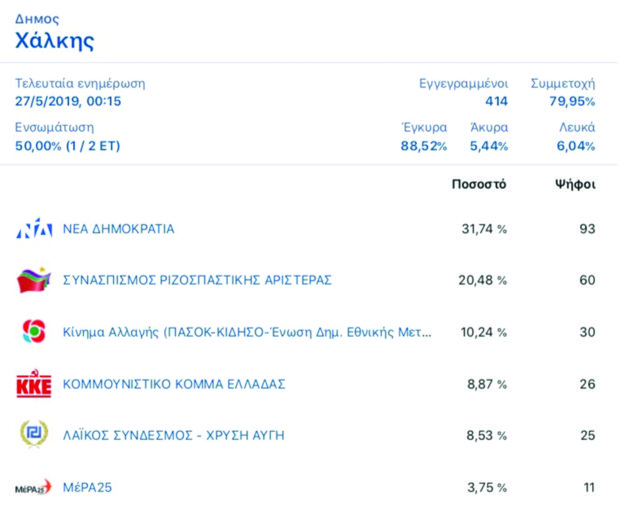620x509 pixels.
Task: Select the Κίνημα Αλλαγής party name
Action: pyautogui.click(x=247, y=332)
